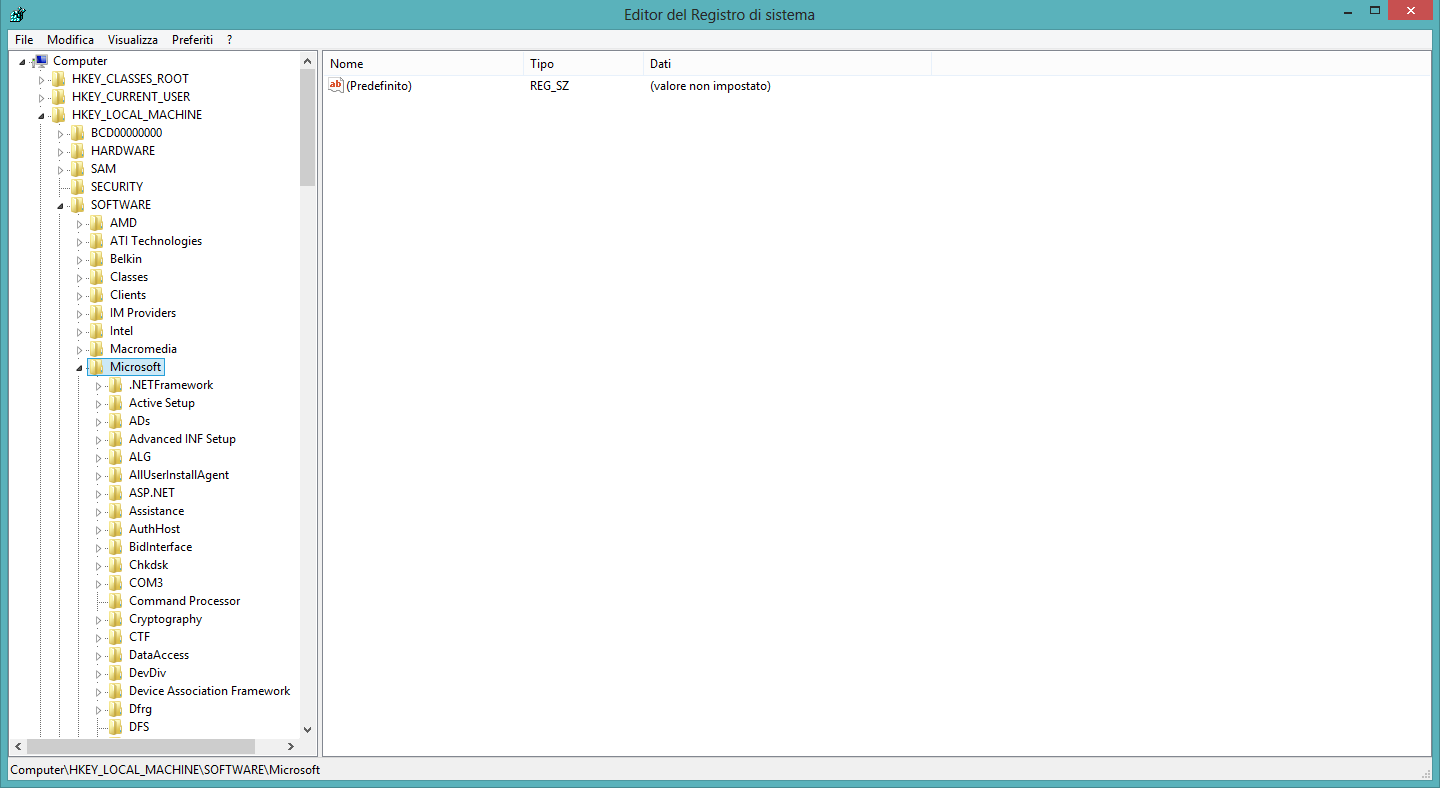Image resolution: width=1440 pixels, height=788 pixels.
Task: Click the vertical scrollbar thumb in tree
Action: click(307, 128)
